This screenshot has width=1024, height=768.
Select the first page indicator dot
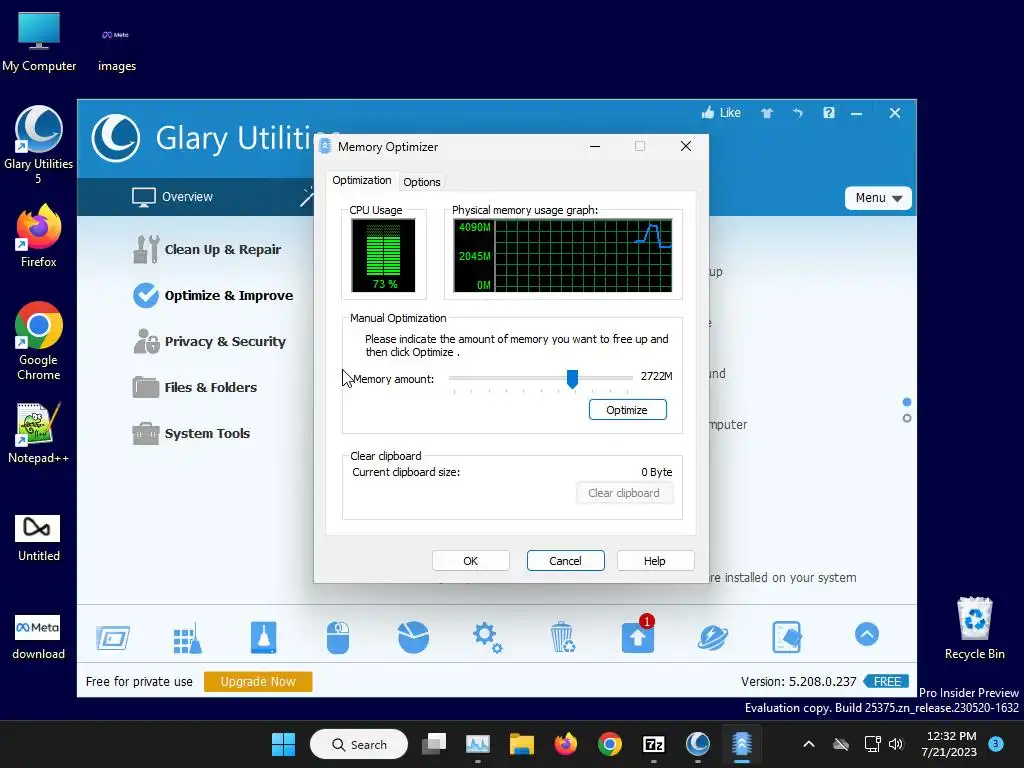coord(906,402)
